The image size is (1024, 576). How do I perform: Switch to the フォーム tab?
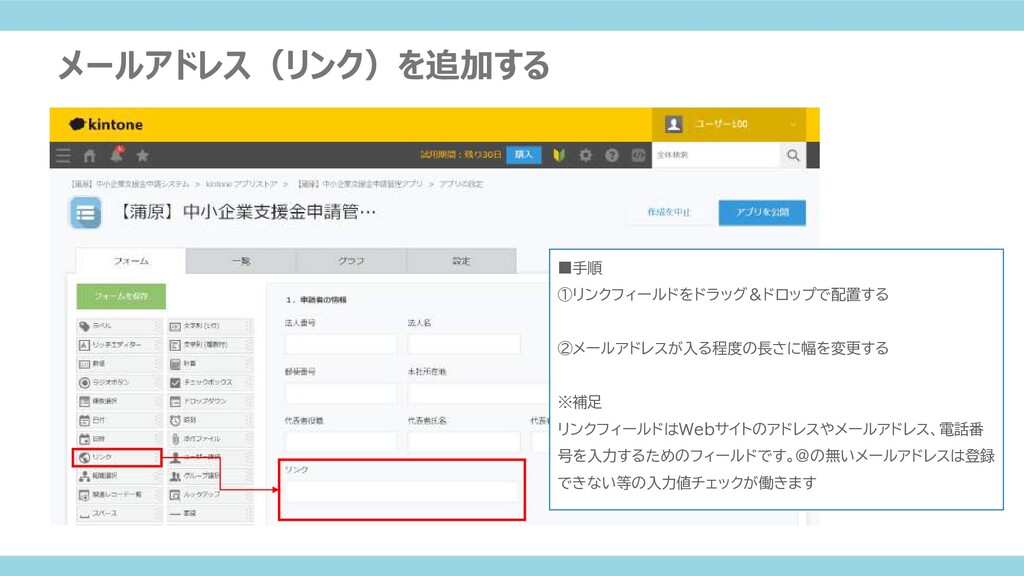131,261
